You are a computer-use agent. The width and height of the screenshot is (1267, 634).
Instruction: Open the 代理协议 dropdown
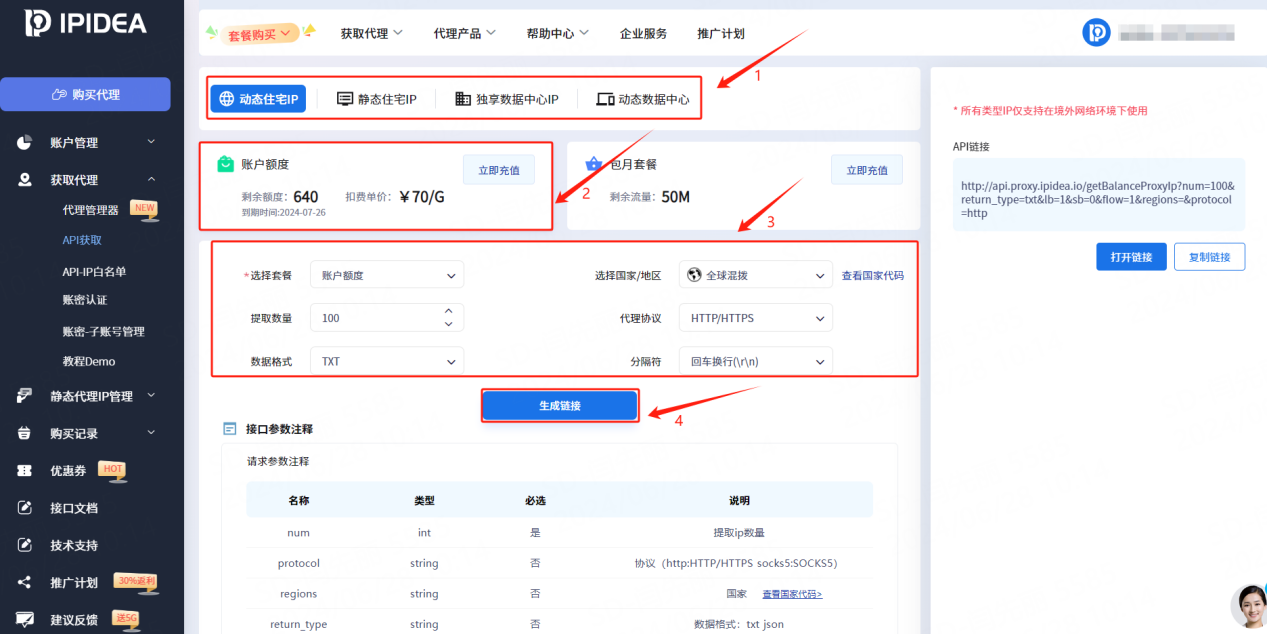pyautogui.click(x=755, y=318)
